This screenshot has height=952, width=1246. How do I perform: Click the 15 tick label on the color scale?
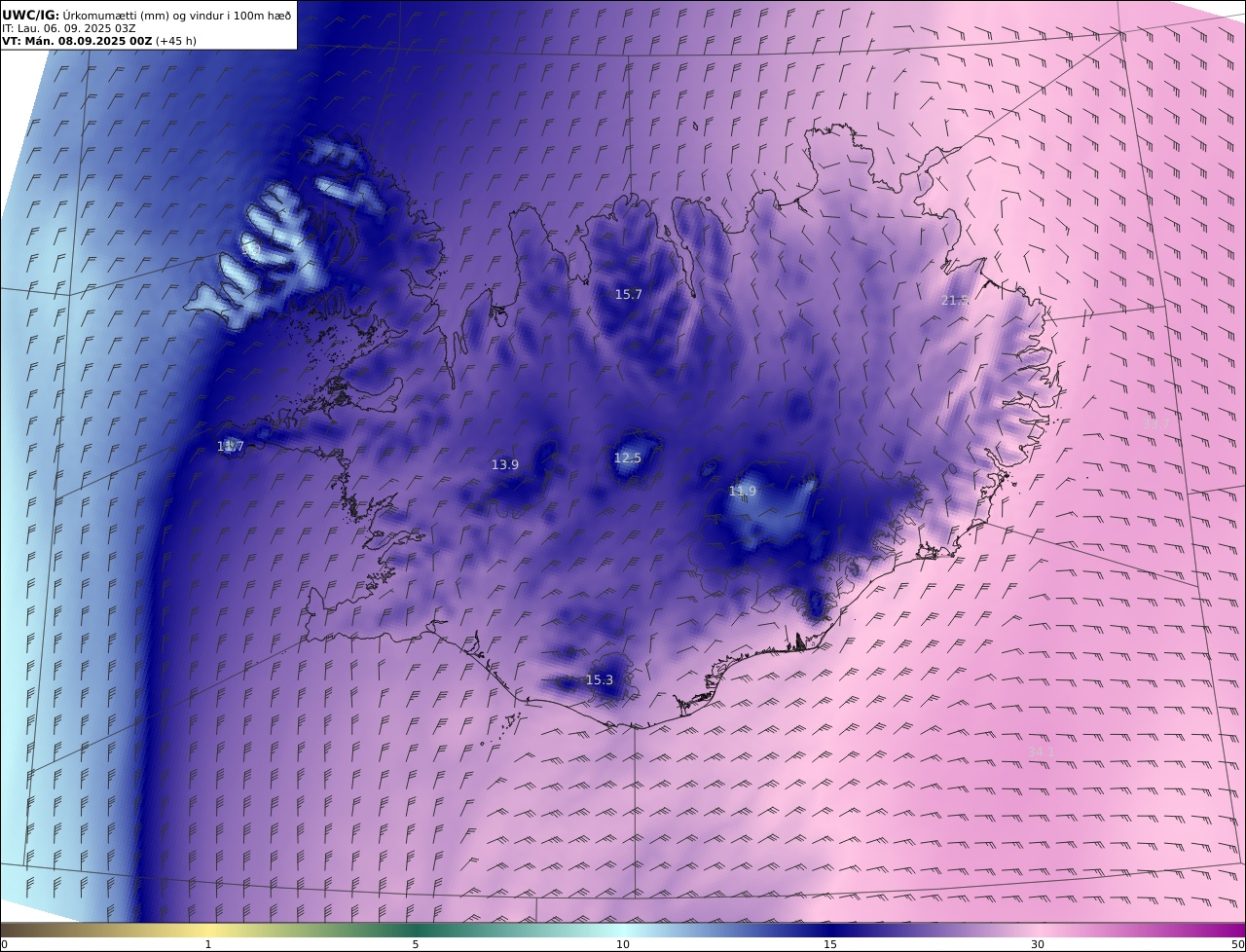[830, 944]
